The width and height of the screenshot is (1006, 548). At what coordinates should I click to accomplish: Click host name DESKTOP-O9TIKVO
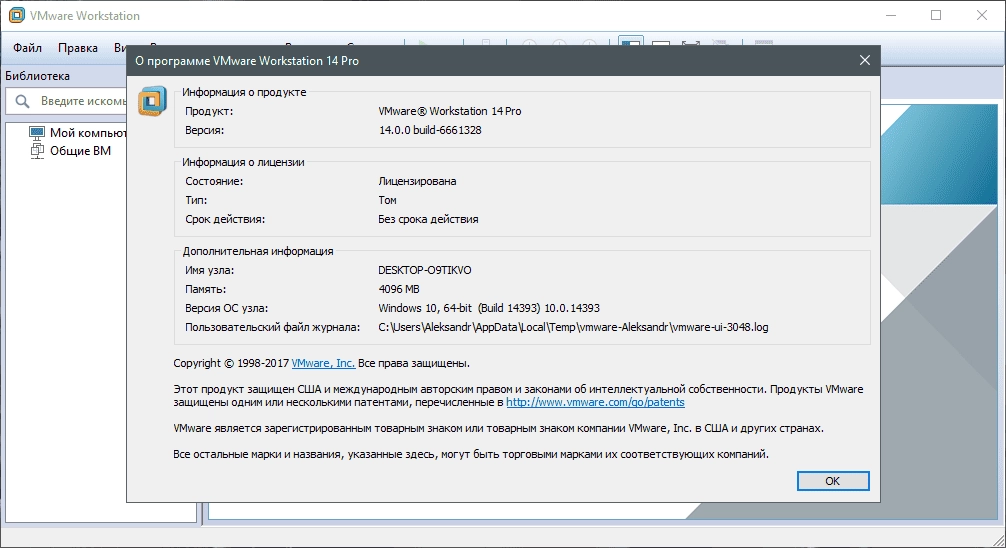[x=425, y=270]
